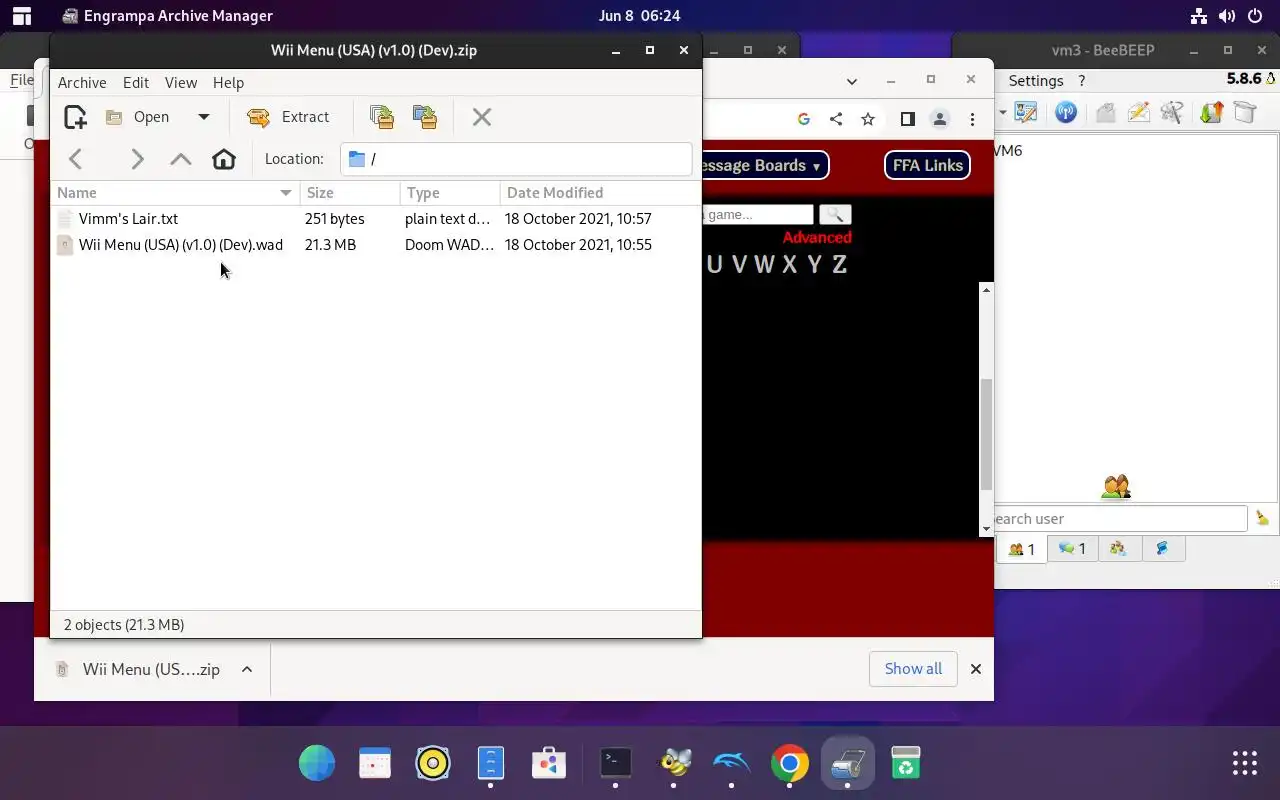The image size is (1280, 800).
Task: Click the Location path input field
Action: pos(516,159)
